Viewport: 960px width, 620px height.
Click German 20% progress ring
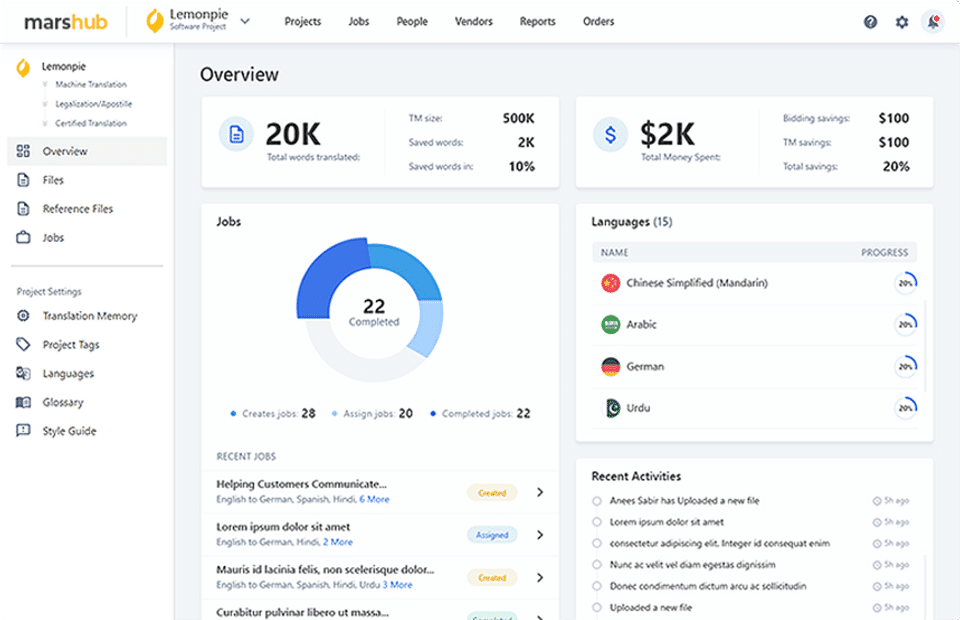pyautogui.click(x=906, y=367)
